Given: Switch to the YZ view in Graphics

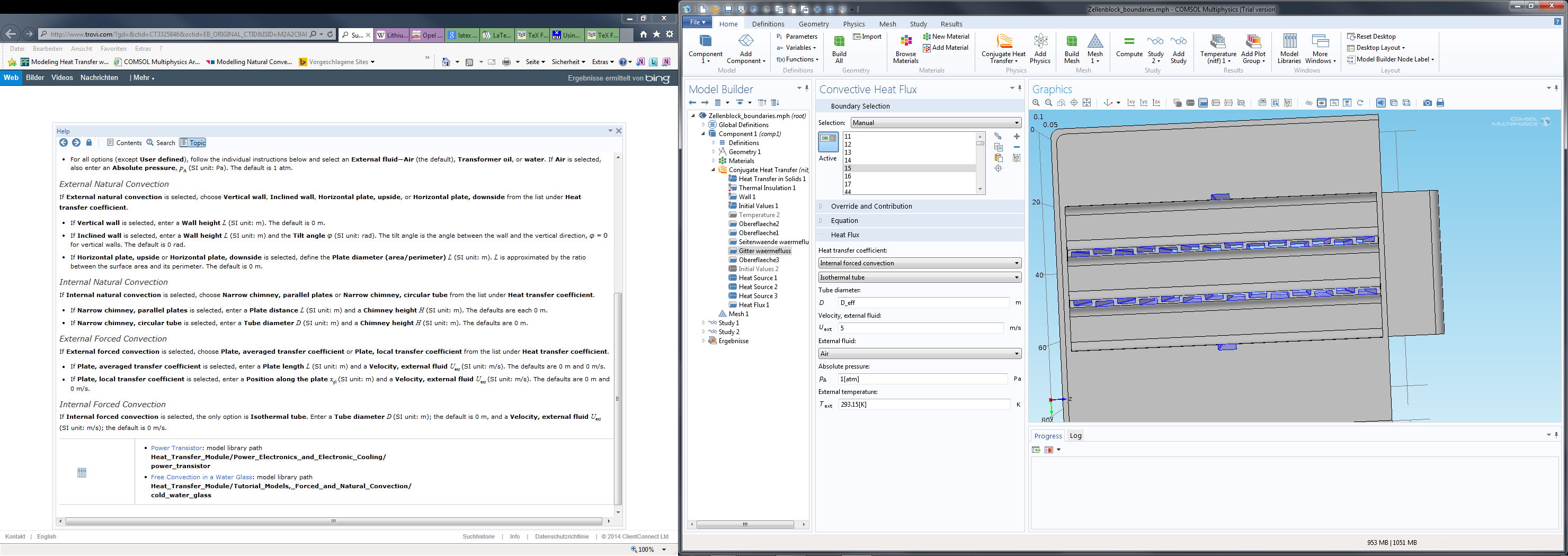Looking at the screenshot, I should click(x=1144, y=103).
